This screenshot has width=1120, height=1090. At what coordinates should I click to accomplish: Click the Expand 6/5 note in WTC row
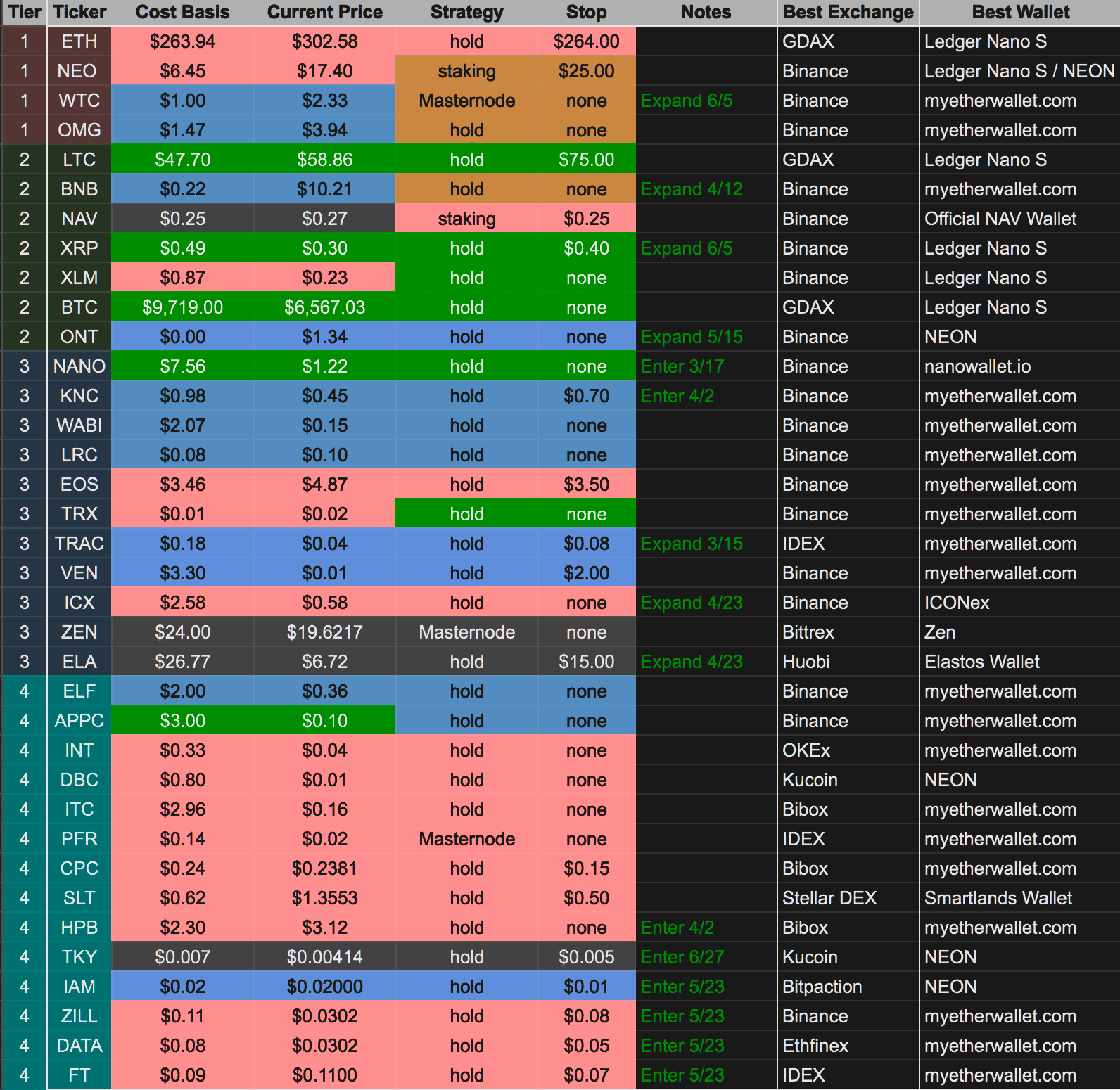(706, 101)
